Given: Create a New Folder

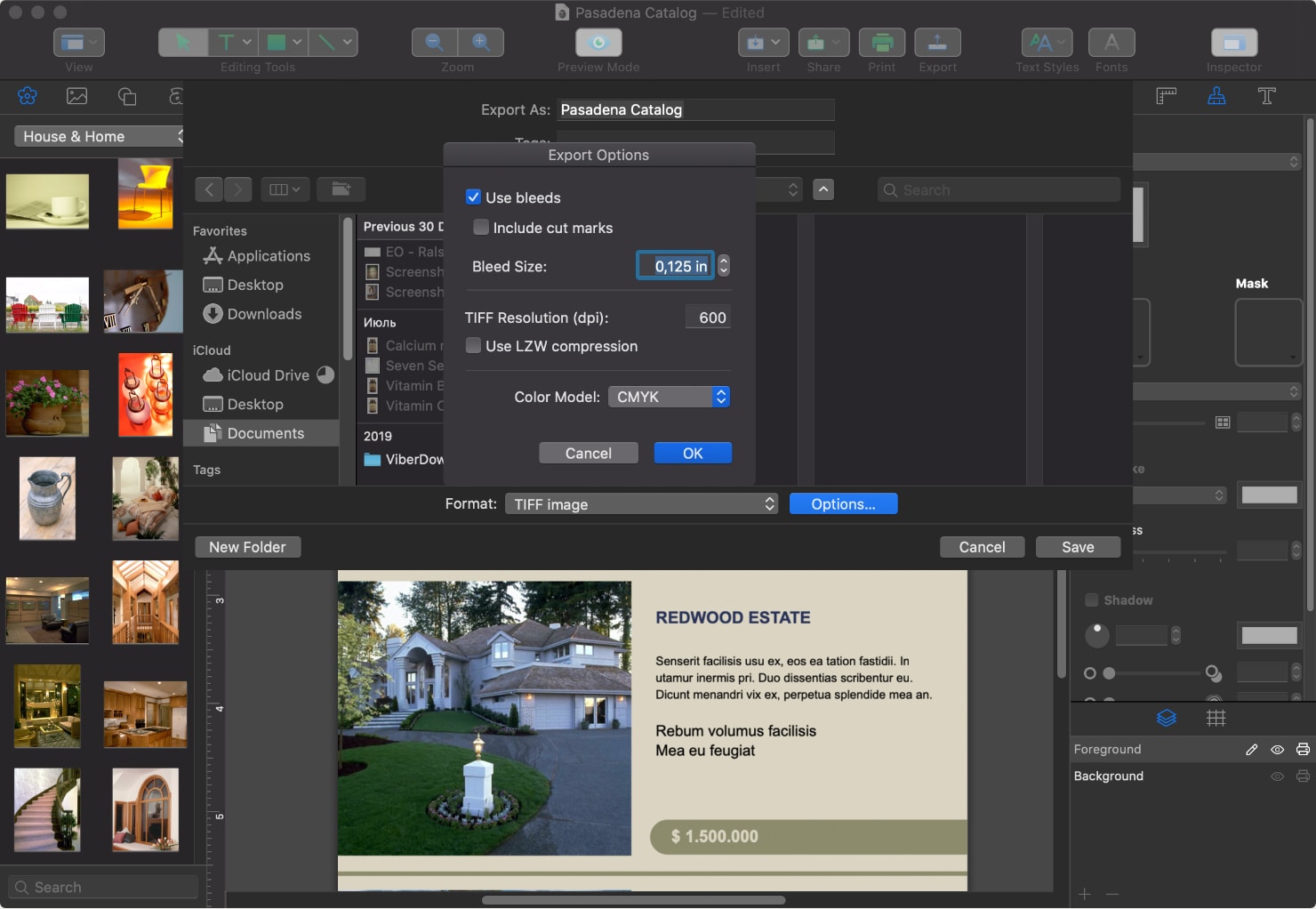Looking at the screenshot, I should (x=247, y=546).
